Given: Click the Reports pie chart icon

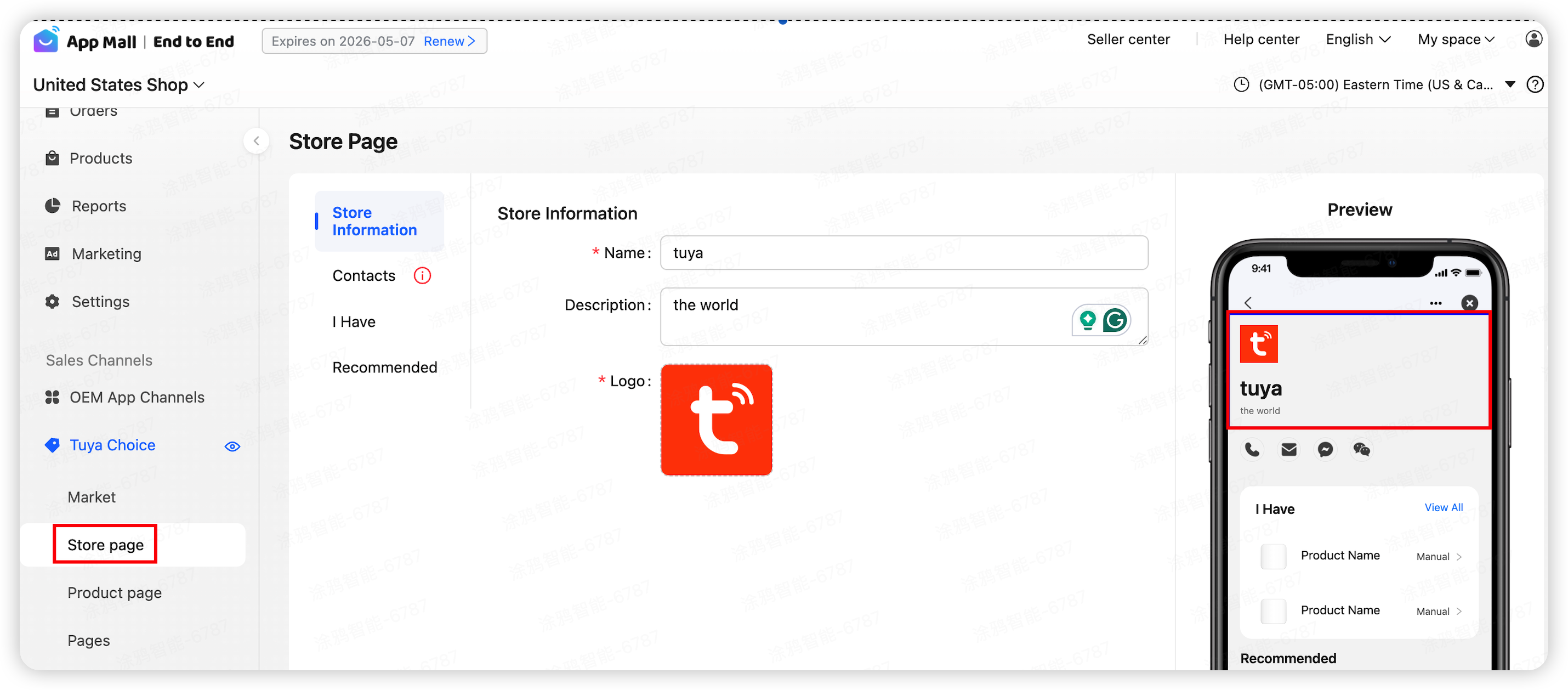Looking at the screenshot, I should pyautogui.click(x=52, y=206).
